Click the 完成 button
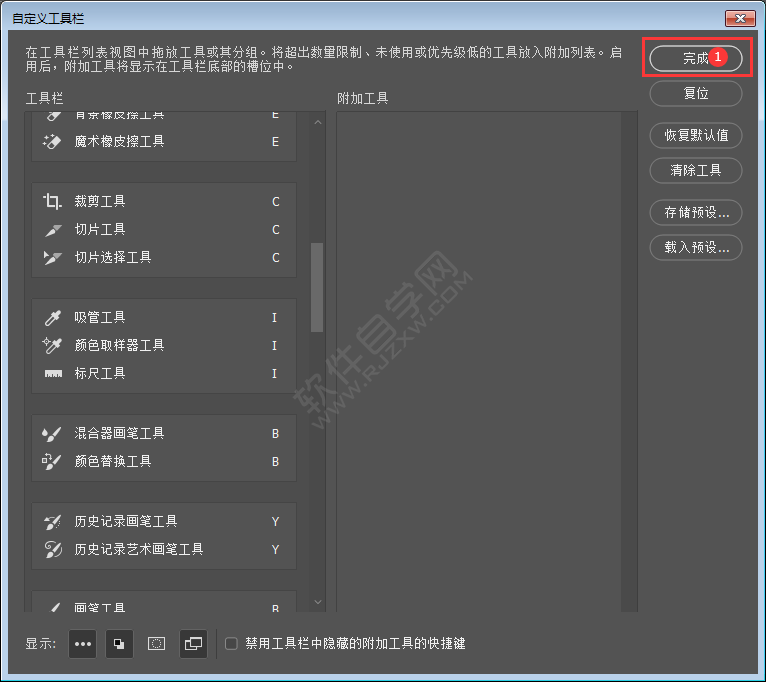 pyautogui.click(x=695, y=59)
